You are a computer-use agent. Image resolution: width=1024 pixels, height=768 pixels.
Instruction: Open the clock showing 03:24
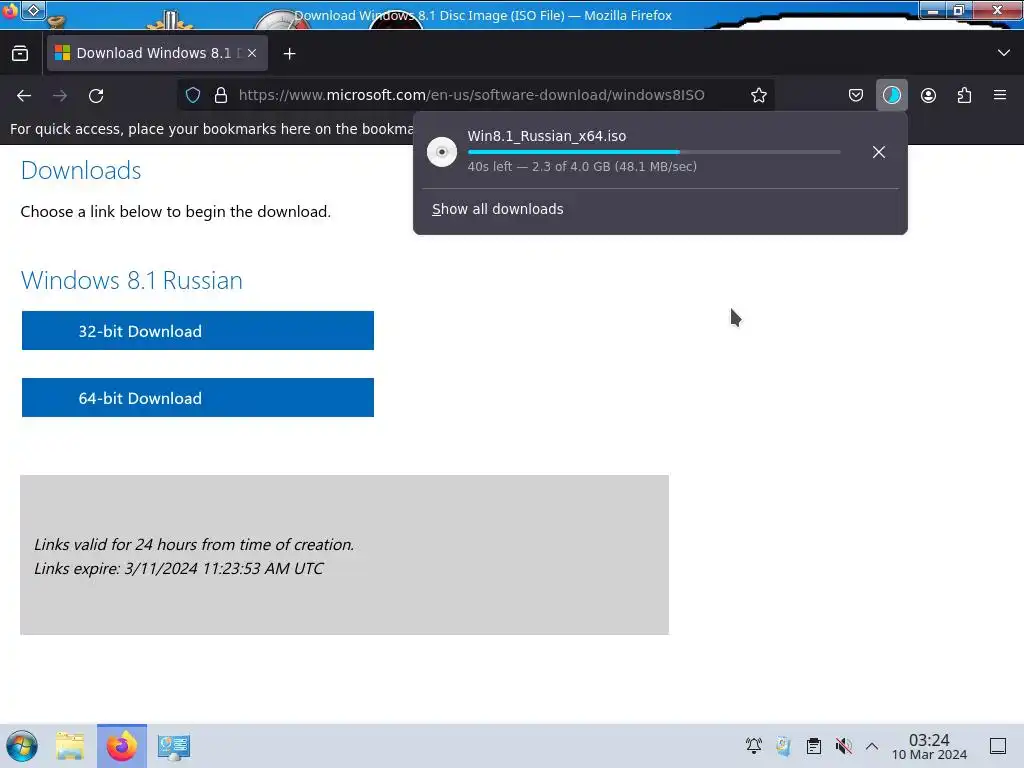(929, 746)
